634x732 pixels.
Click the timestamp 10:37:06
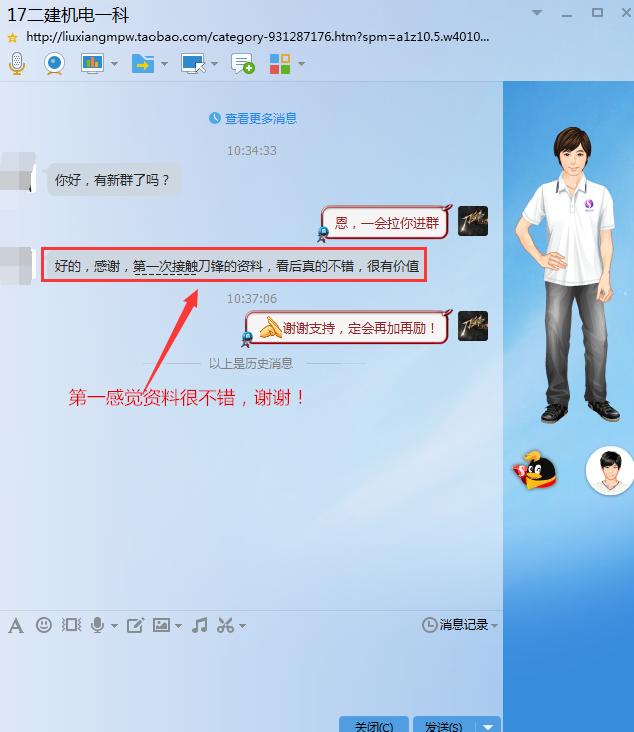tap(252, 299)
